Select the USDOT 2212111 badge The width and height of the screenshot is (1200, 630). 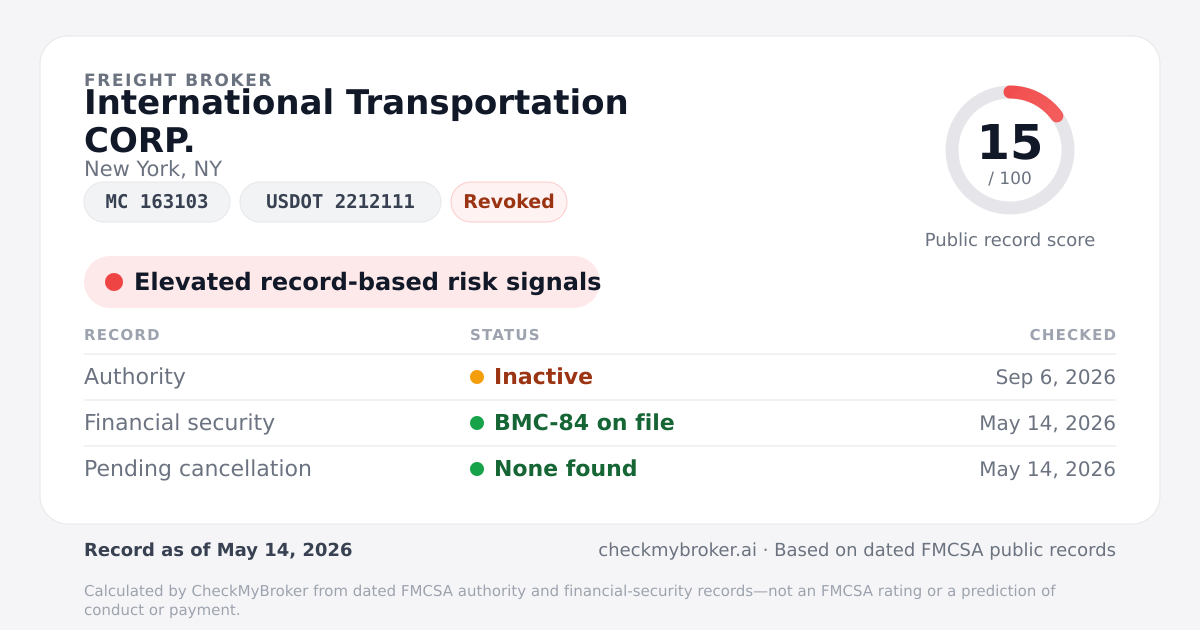pyautogui.click(x=340, y=202)
